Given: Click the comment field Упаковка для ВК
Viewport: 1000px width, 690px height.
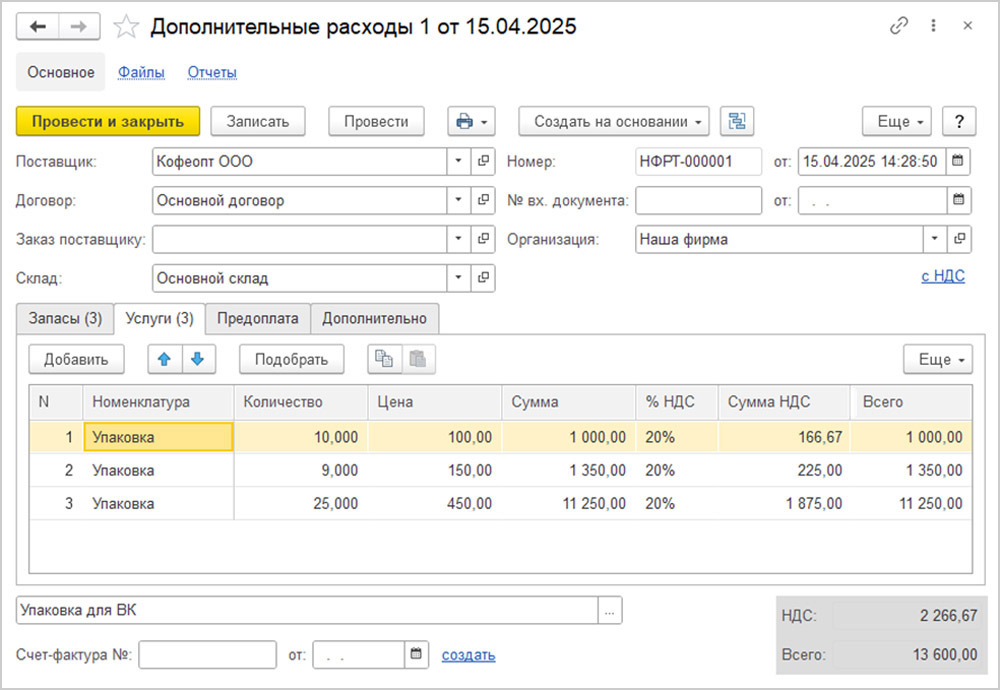Looking at the screenshot, I should [307, 610].
